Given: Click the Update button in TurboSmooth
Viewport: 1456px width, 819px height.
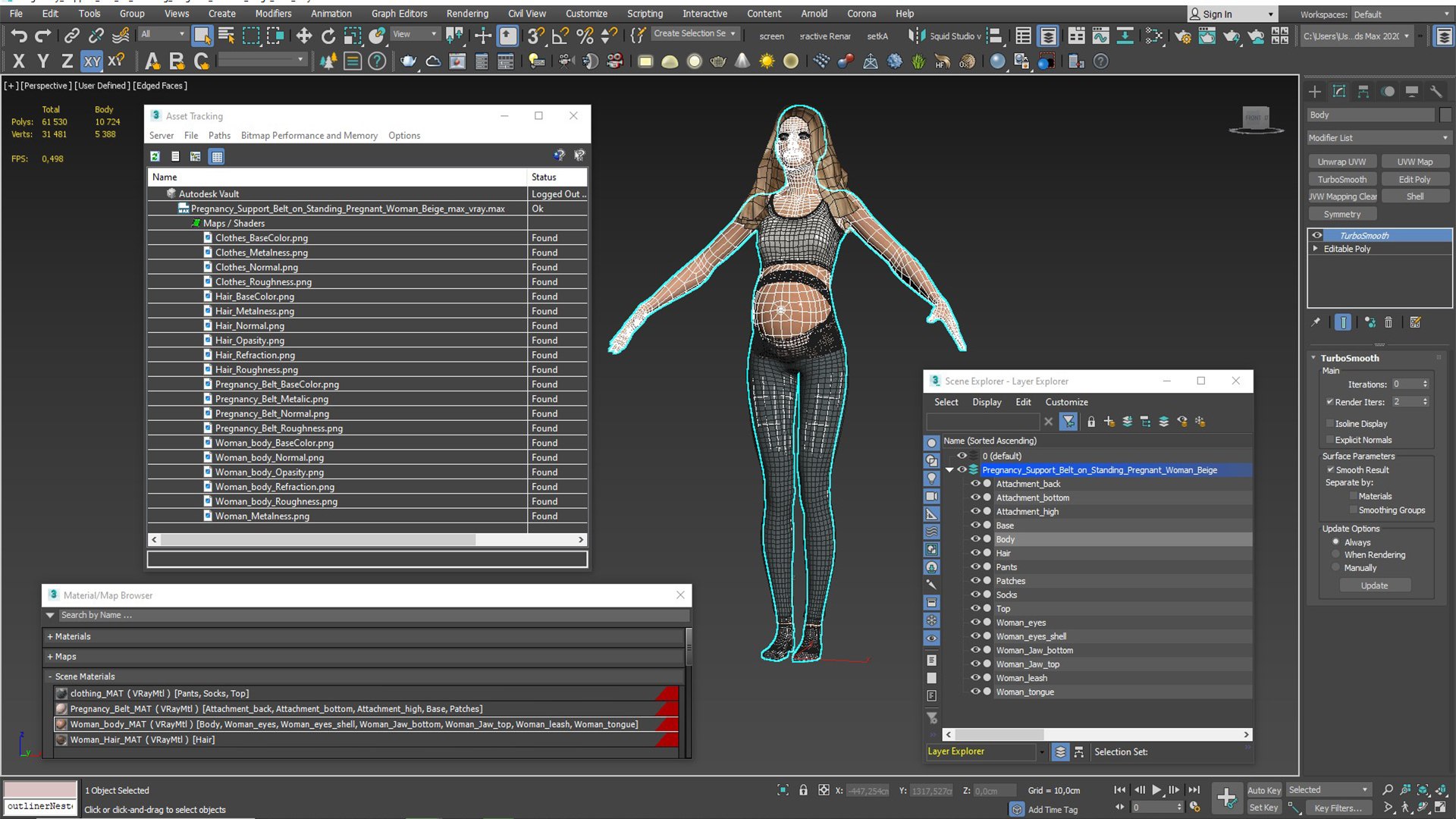Looking at the screenshot, I should (1374, 585).
